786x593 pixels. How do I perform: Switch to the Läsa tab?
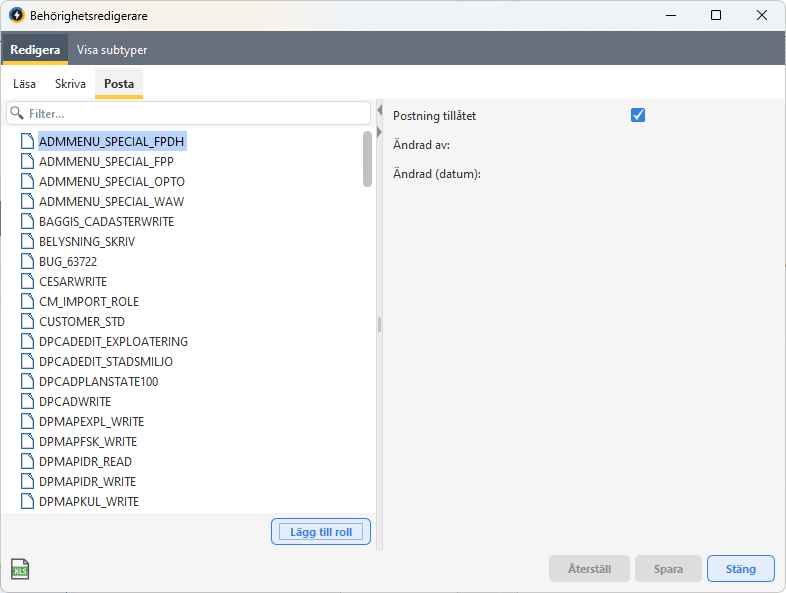click(25, 84)
